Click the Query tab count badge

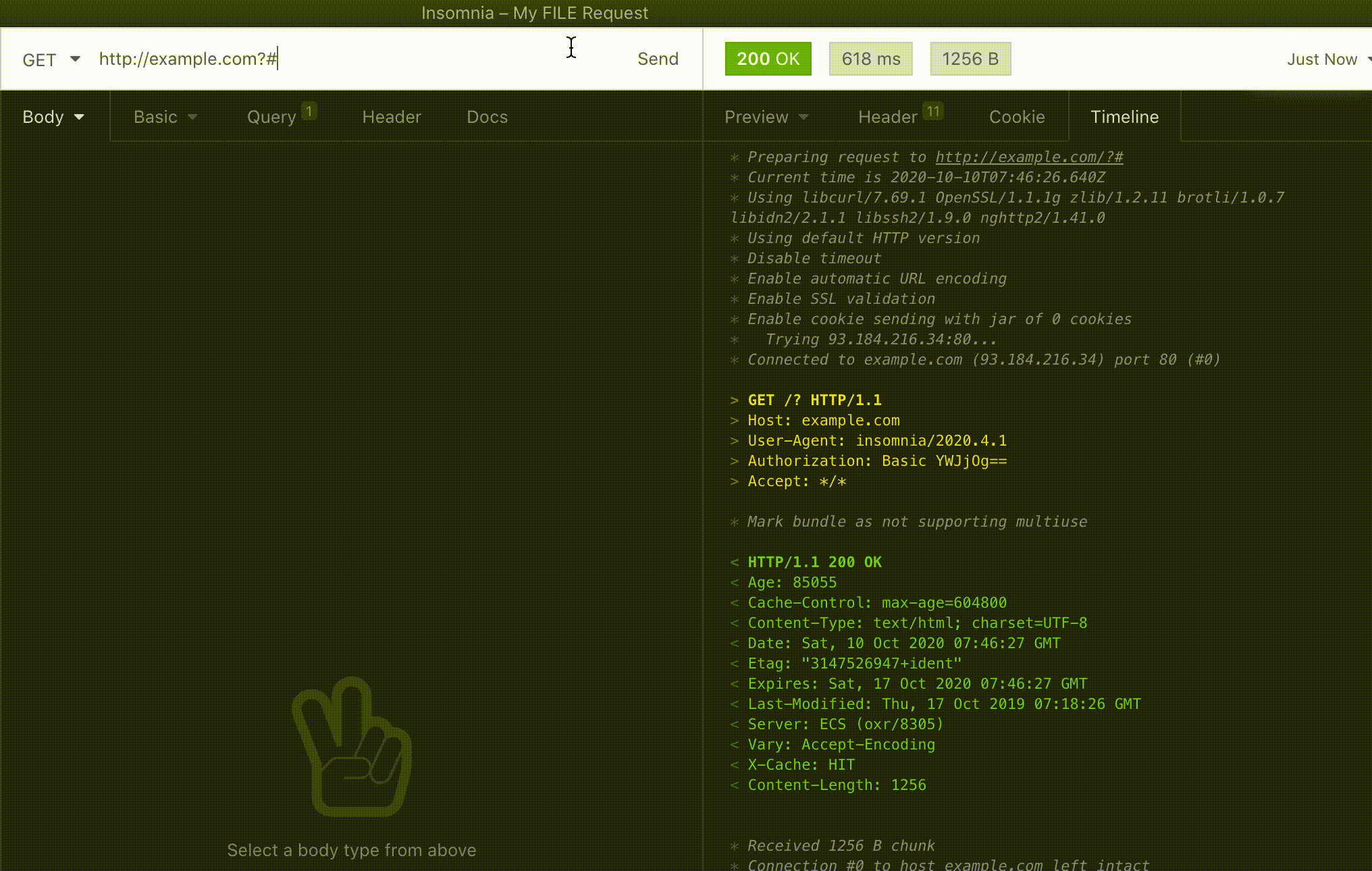point(309,111)
